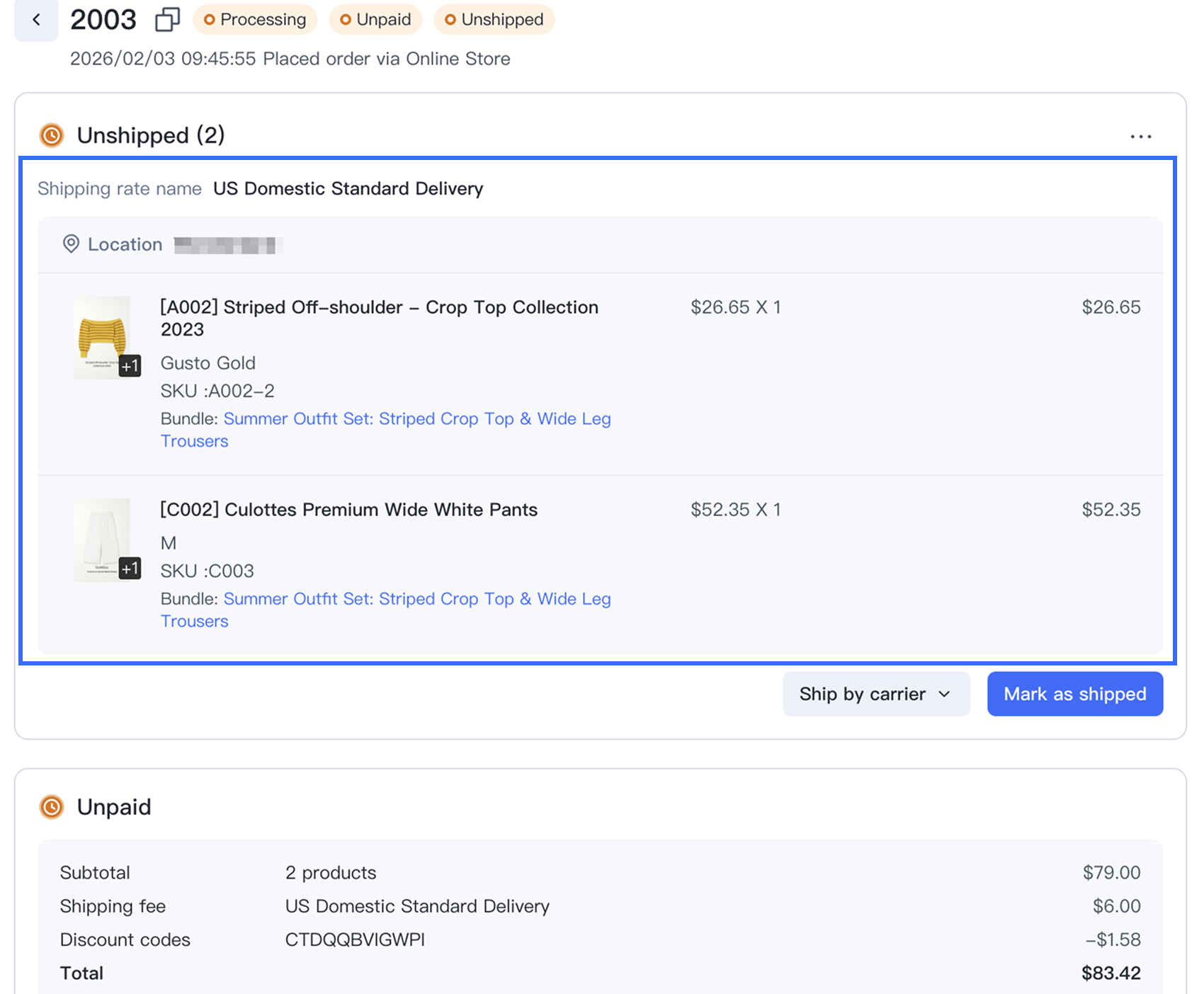Click the back arrow button
Screen dimensions: 1204x994
click(36, 20)
